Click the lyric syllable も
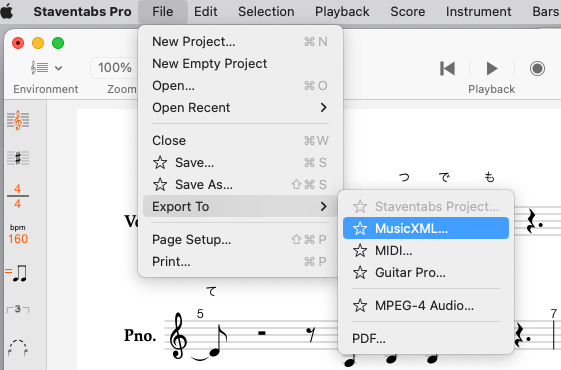Viewport: 561px width, 370px height. (489, 177)
